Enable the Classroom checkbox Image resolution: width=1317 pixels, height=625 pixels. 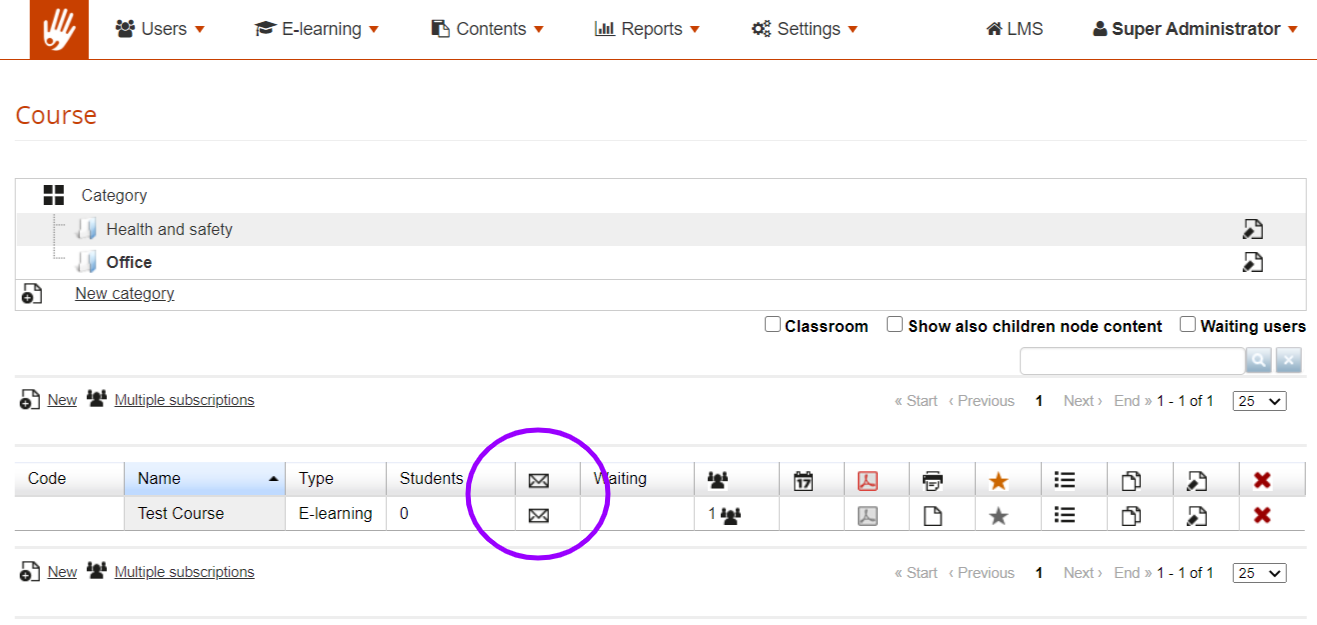point(773,325)
